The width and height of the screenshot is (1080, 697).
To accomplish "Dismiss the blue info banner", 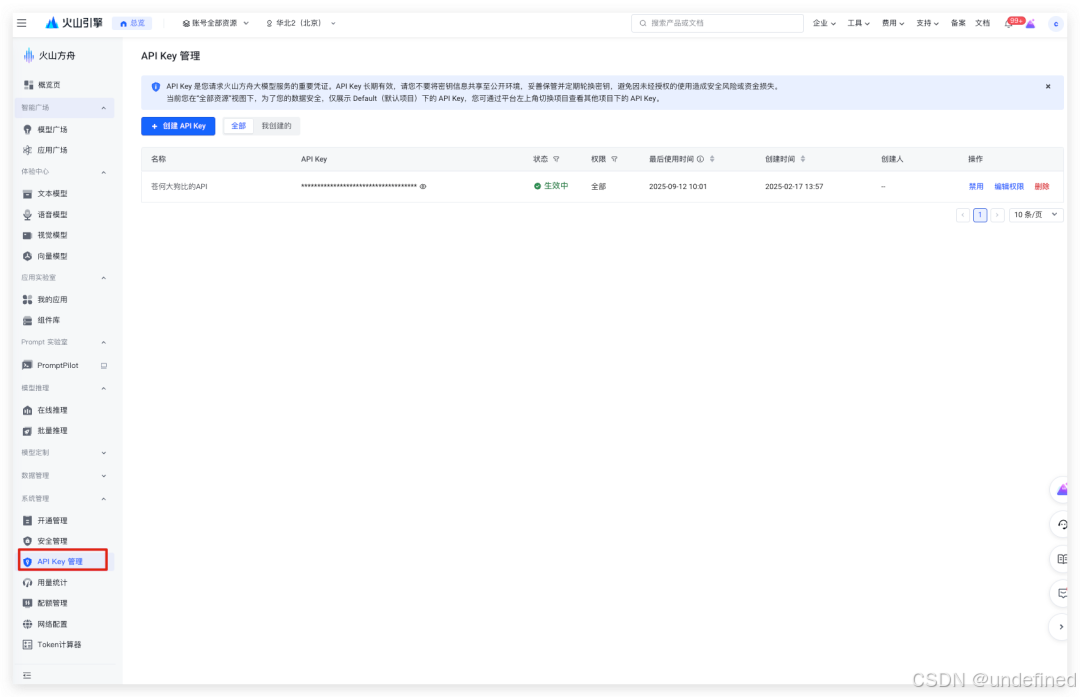I will click(1048, 87).
